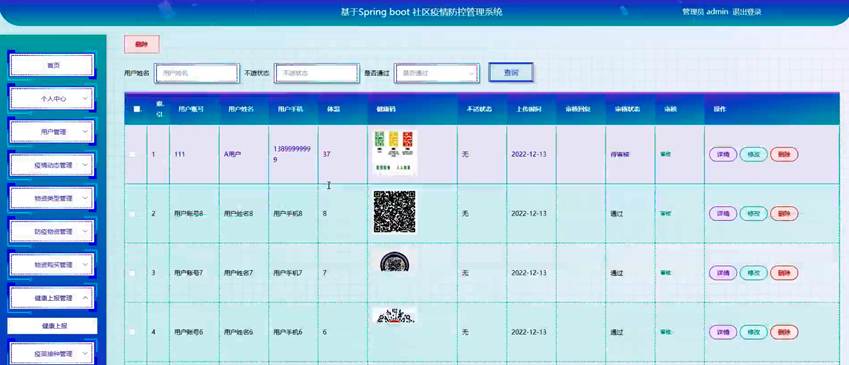Select the 用户账号6 cell
This screenshot has height=365, width=849.
pyautogui.click(x=188, y=332)
